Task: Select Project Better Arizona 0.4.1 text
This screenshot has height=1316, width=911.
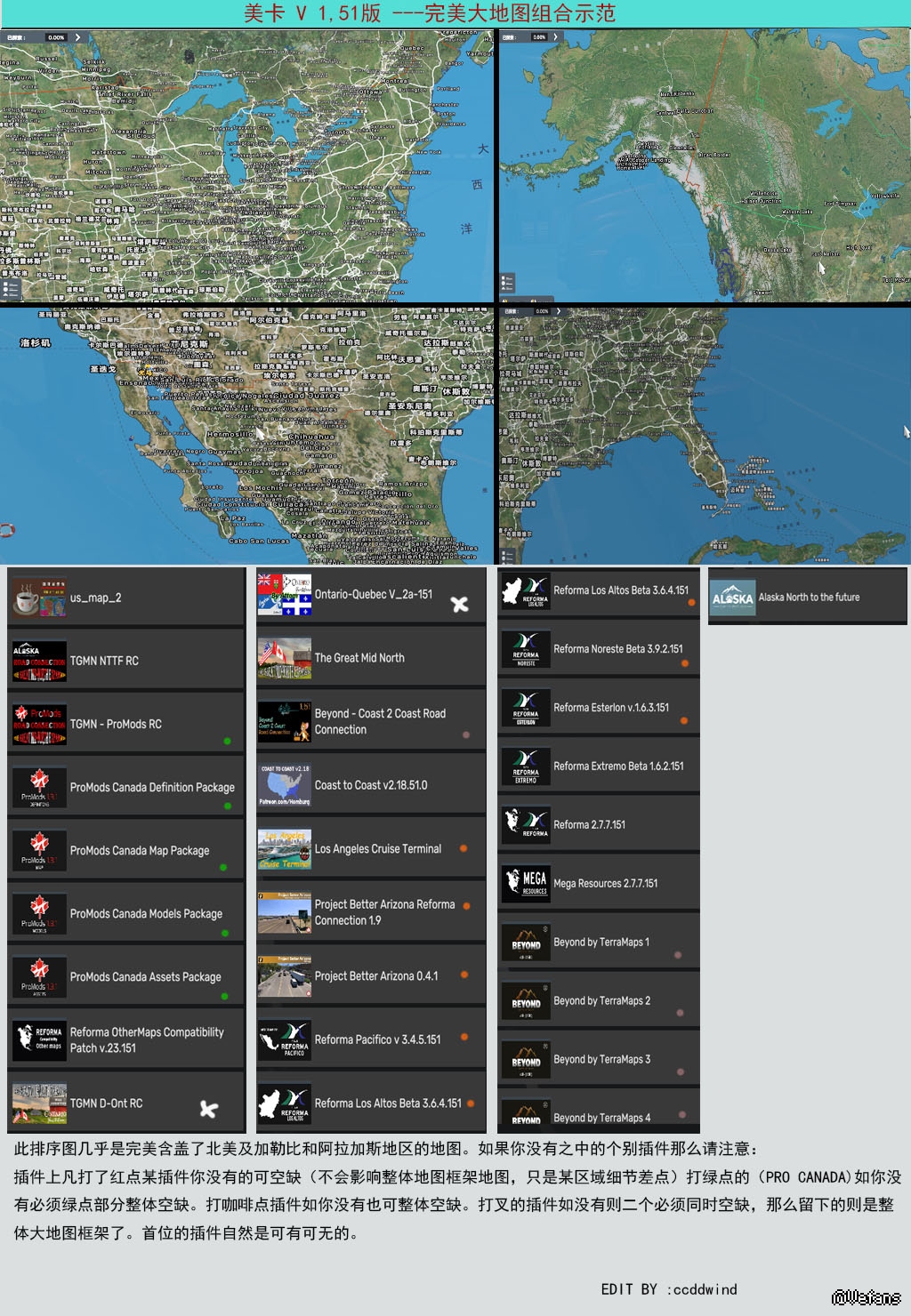Action: (x=376, y=976)
